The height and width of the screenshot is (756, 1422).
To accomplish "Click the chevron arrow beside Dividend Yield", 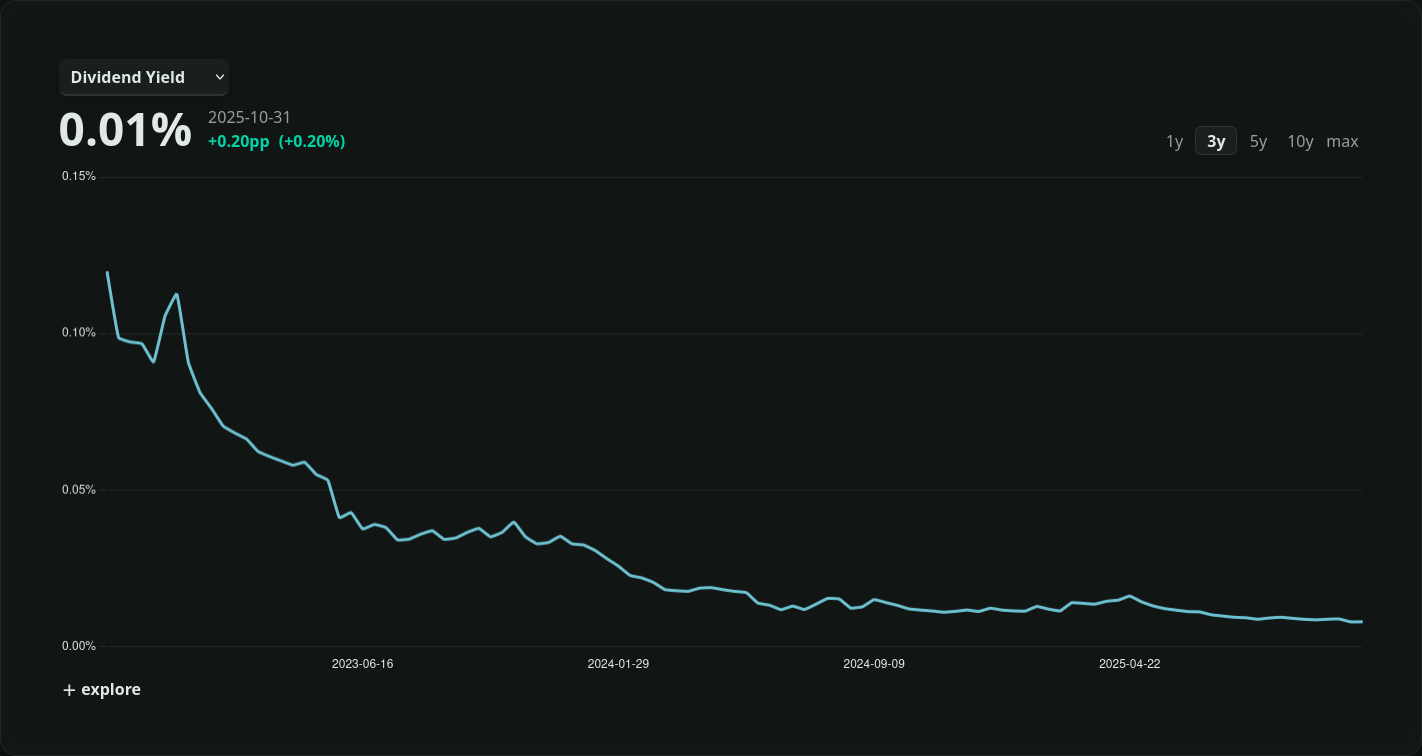I will point(220,77).
